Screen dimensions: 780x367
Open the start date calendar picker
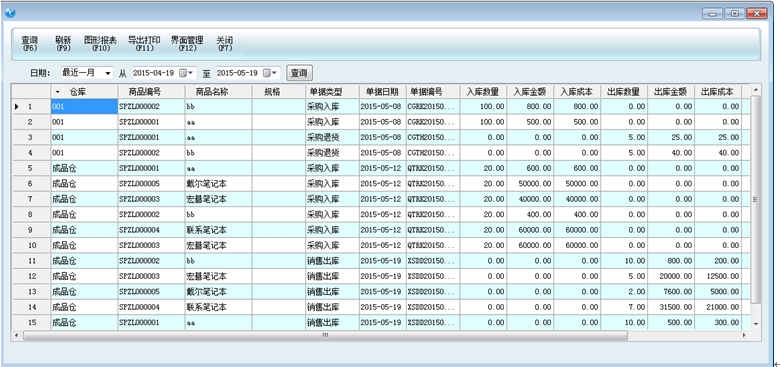[x=188, y=73]
